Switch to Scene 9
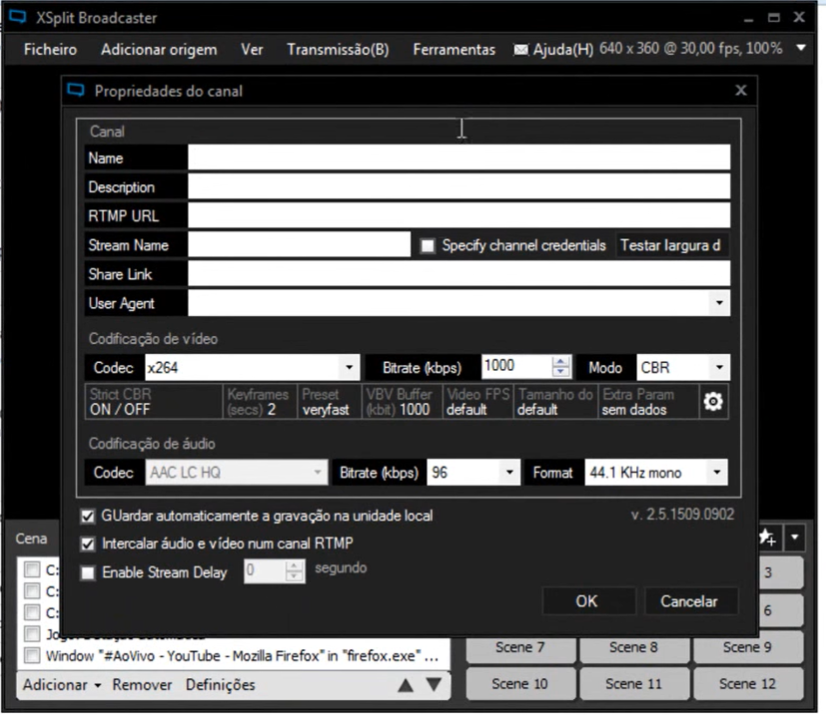The width and height of the screenshot is (826, 715). (x=748, y=648)
